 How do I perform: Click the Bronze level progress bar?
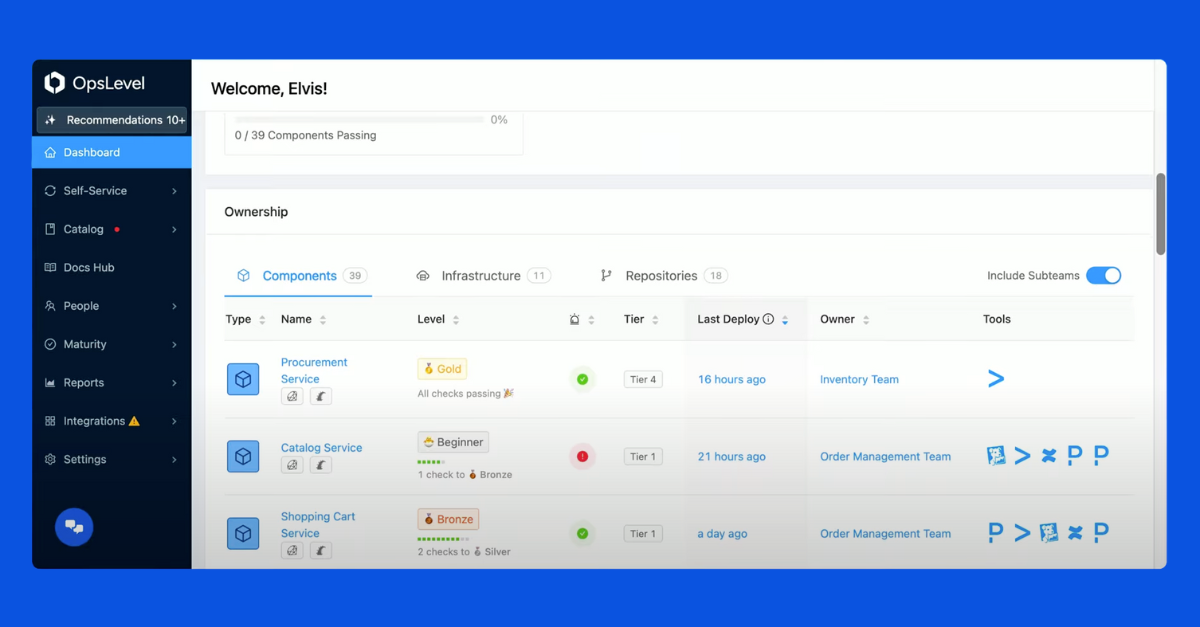(x=444, y=539)
